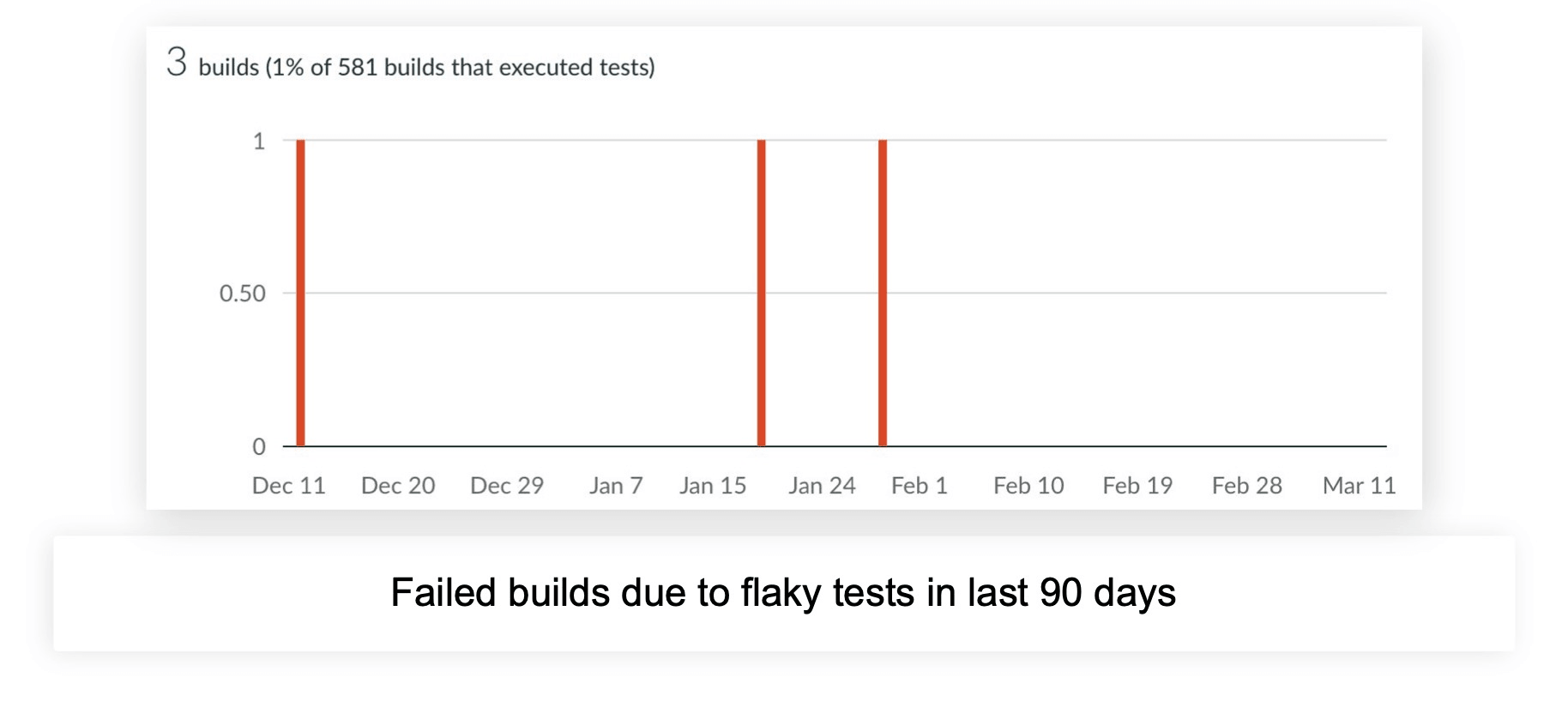
Task: Click the 'Jan 15' x-axis label
Action: coord(713,486)
